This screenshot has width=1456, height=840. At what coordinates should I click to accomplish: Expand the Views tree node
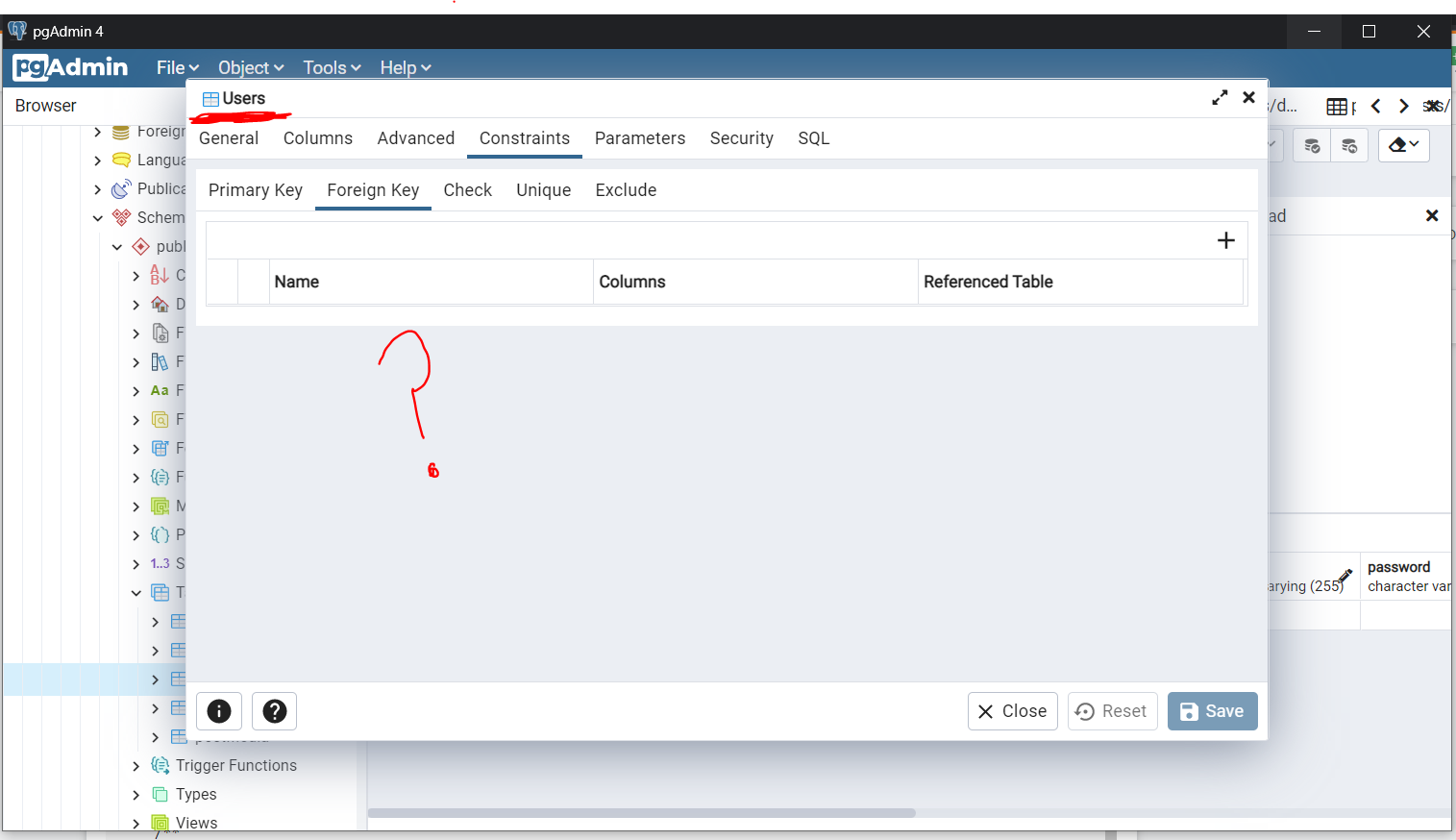pos(136,824)
